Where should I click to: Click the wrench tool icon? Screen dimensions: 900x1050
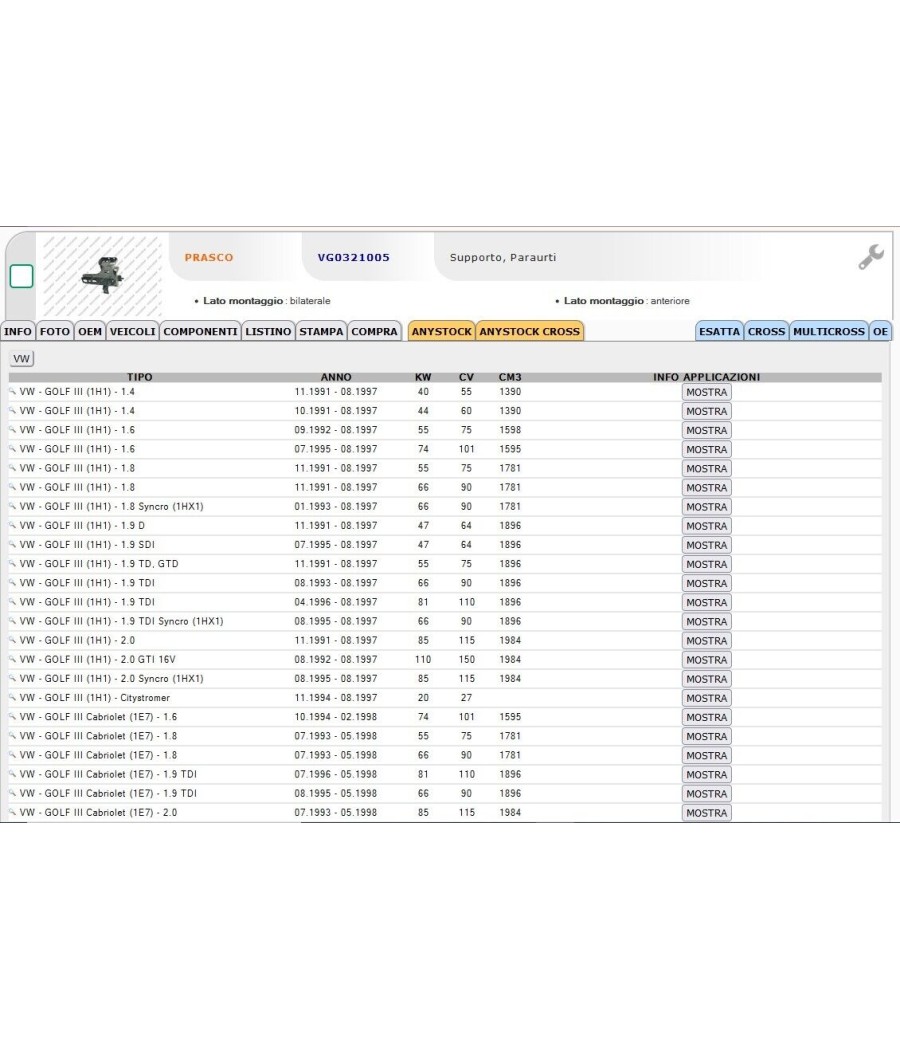click(x=871, y=257)
